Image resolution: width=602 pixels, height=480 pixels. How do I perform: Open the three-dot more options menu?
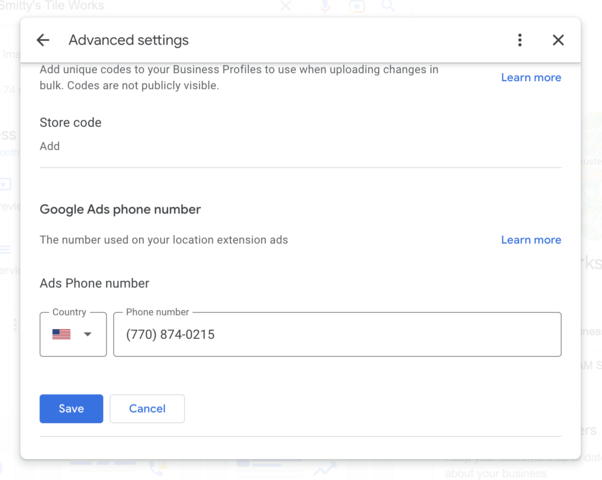[520, 40]
